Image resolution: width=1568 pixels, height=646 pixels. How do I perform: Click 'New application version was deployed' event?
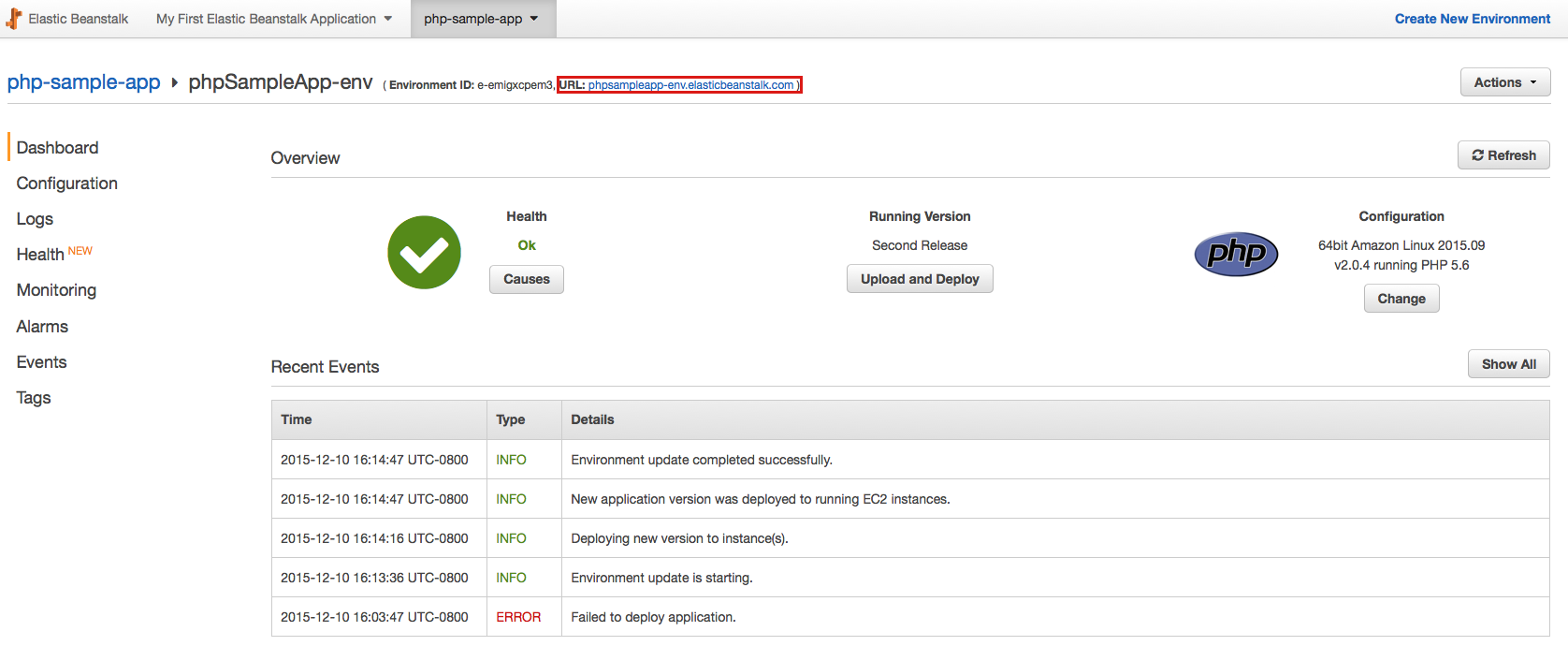(761, 499)
